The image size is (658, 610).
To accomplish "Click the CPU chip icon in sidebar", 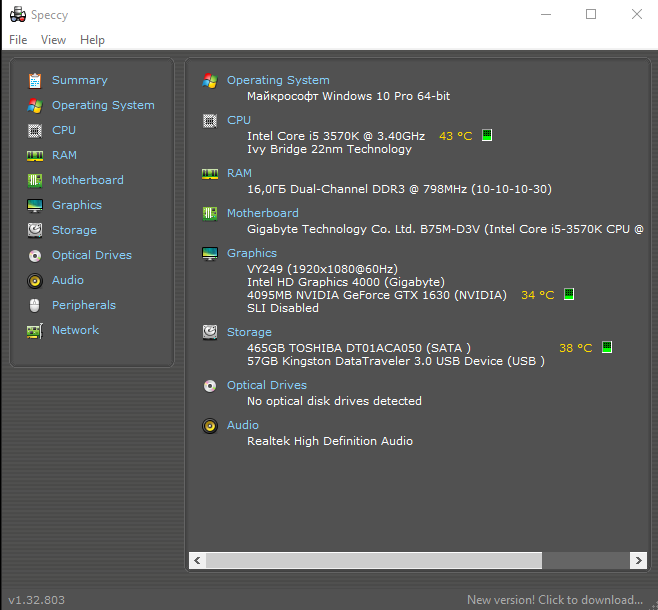I will coord(35,131).
